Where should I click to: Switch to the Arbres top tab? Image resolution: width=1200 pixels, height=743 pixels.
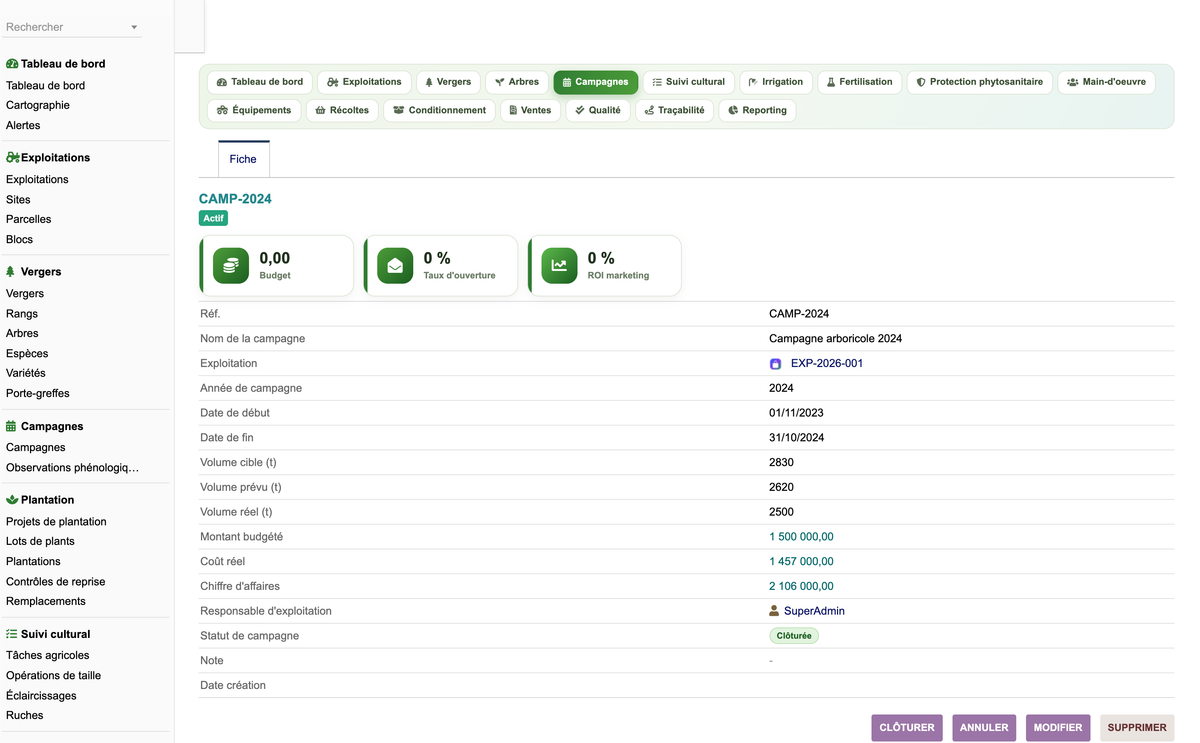tap(517, 82)
